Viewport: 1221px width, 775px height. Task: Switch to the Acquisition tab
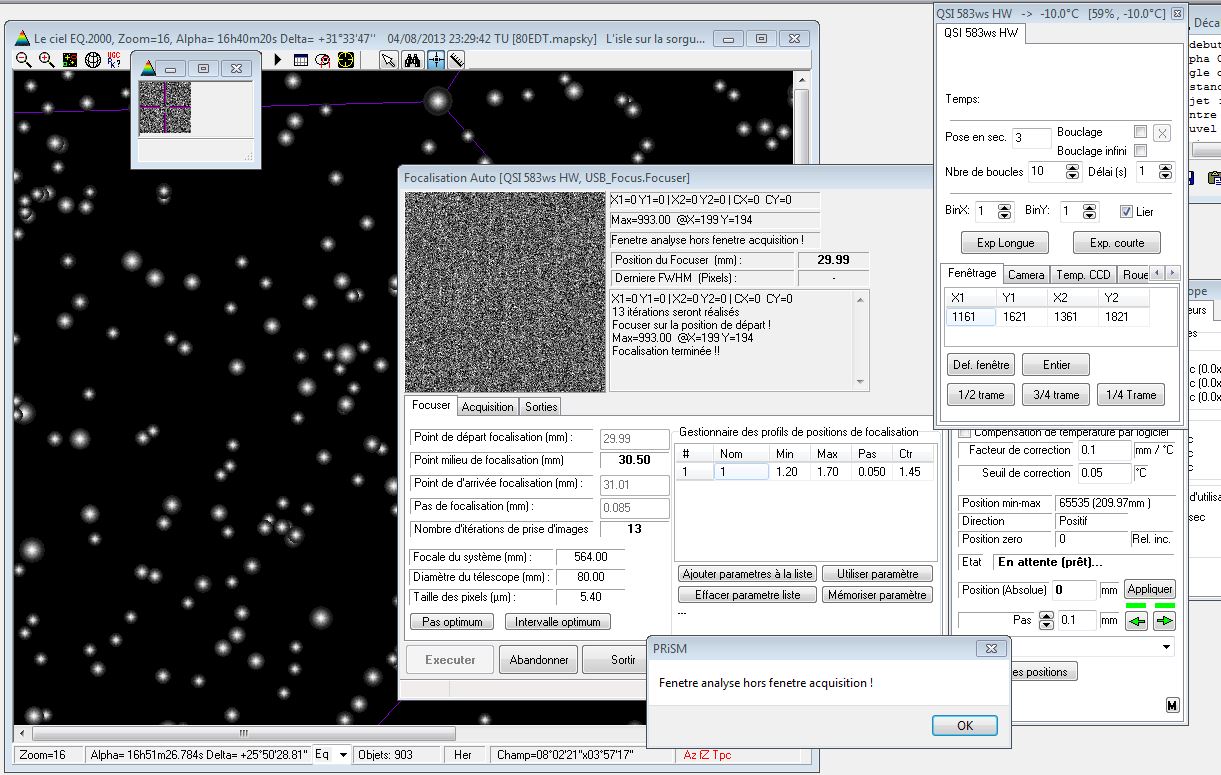[x=487, y=407]
